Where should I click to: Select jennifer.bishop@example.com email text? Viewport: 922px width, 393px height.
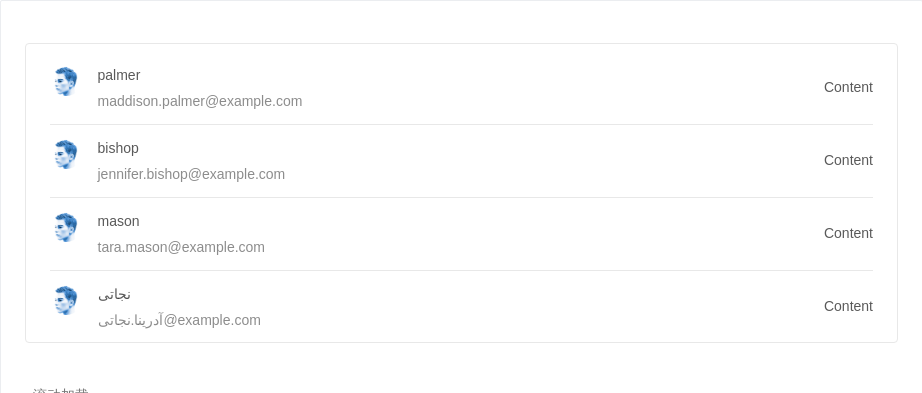[x=191, y=174]
